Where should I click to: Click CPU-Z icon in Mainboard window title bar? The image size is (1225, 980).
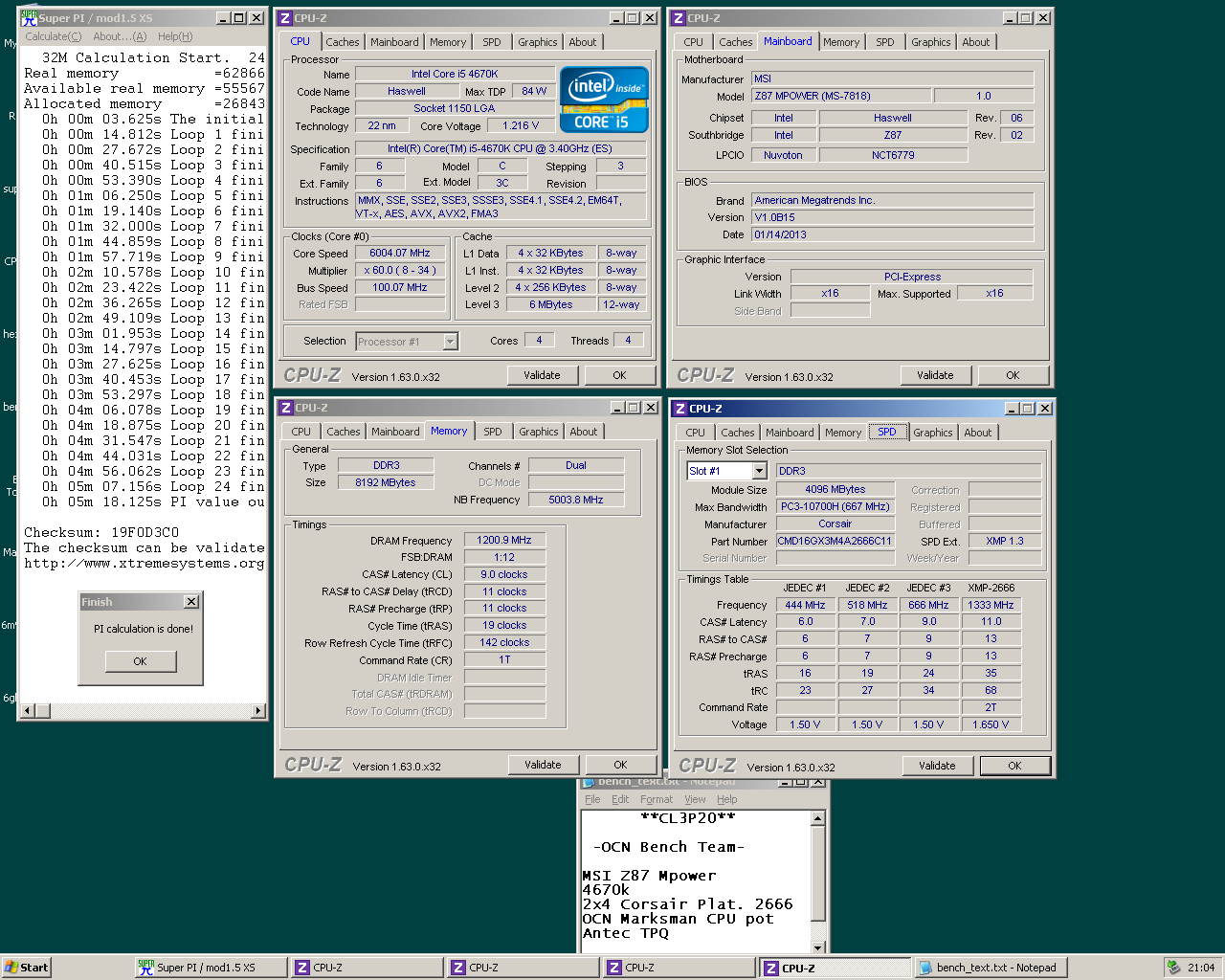click(679, 18)
